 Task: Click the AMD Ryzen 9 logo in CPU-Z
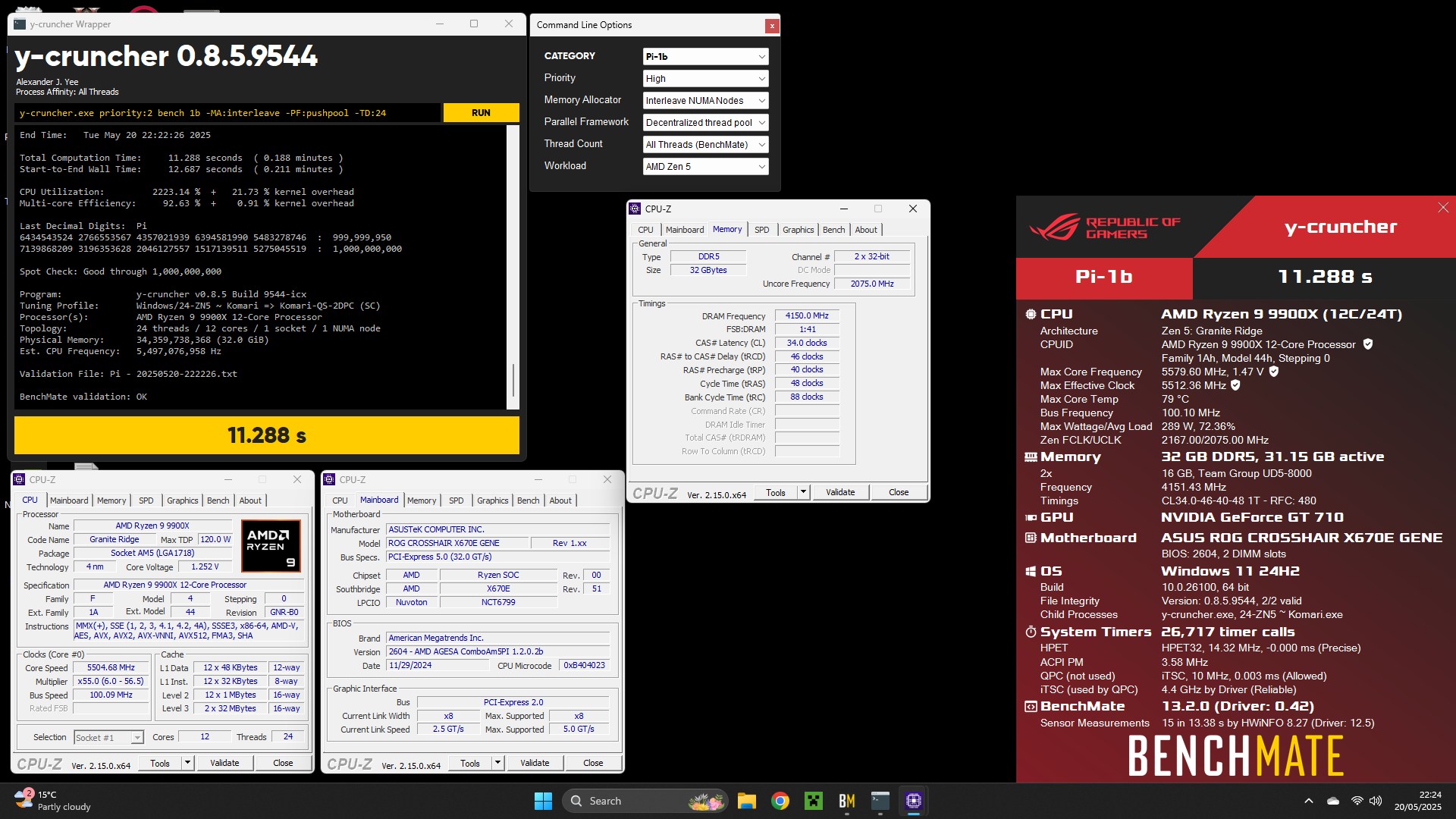(x=271, y=546)
